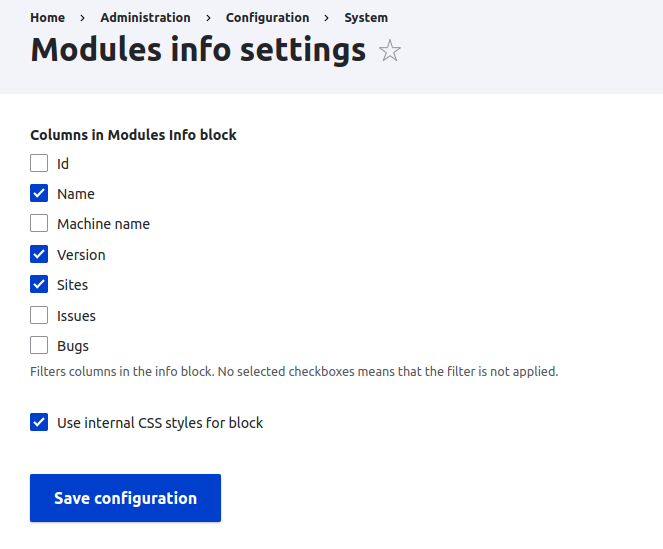Click the Version label text
The width and height of the screenshot is (663, 549).
81,255
